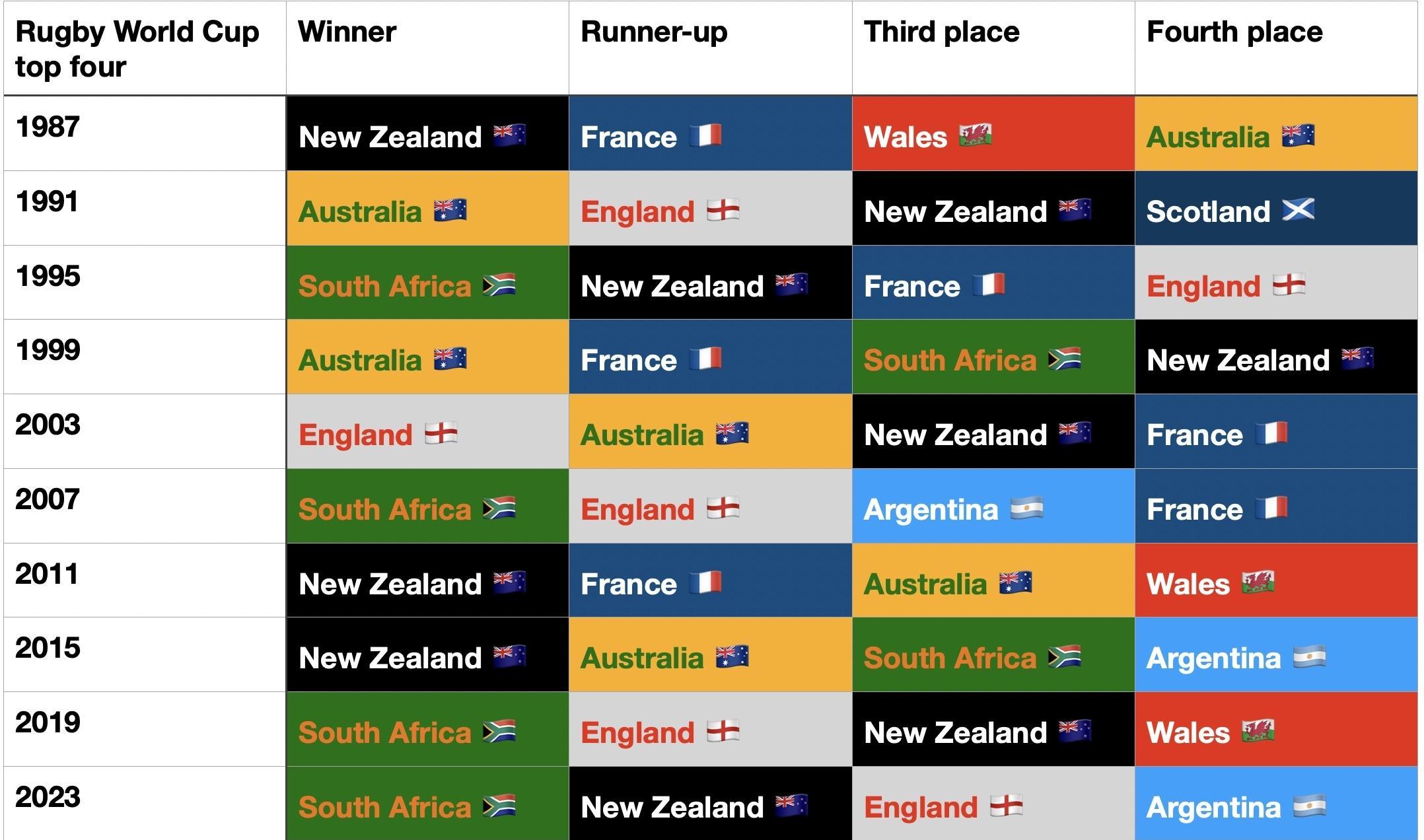Click the 2007 year row label
1424x840 pixels.
[48, 499]
